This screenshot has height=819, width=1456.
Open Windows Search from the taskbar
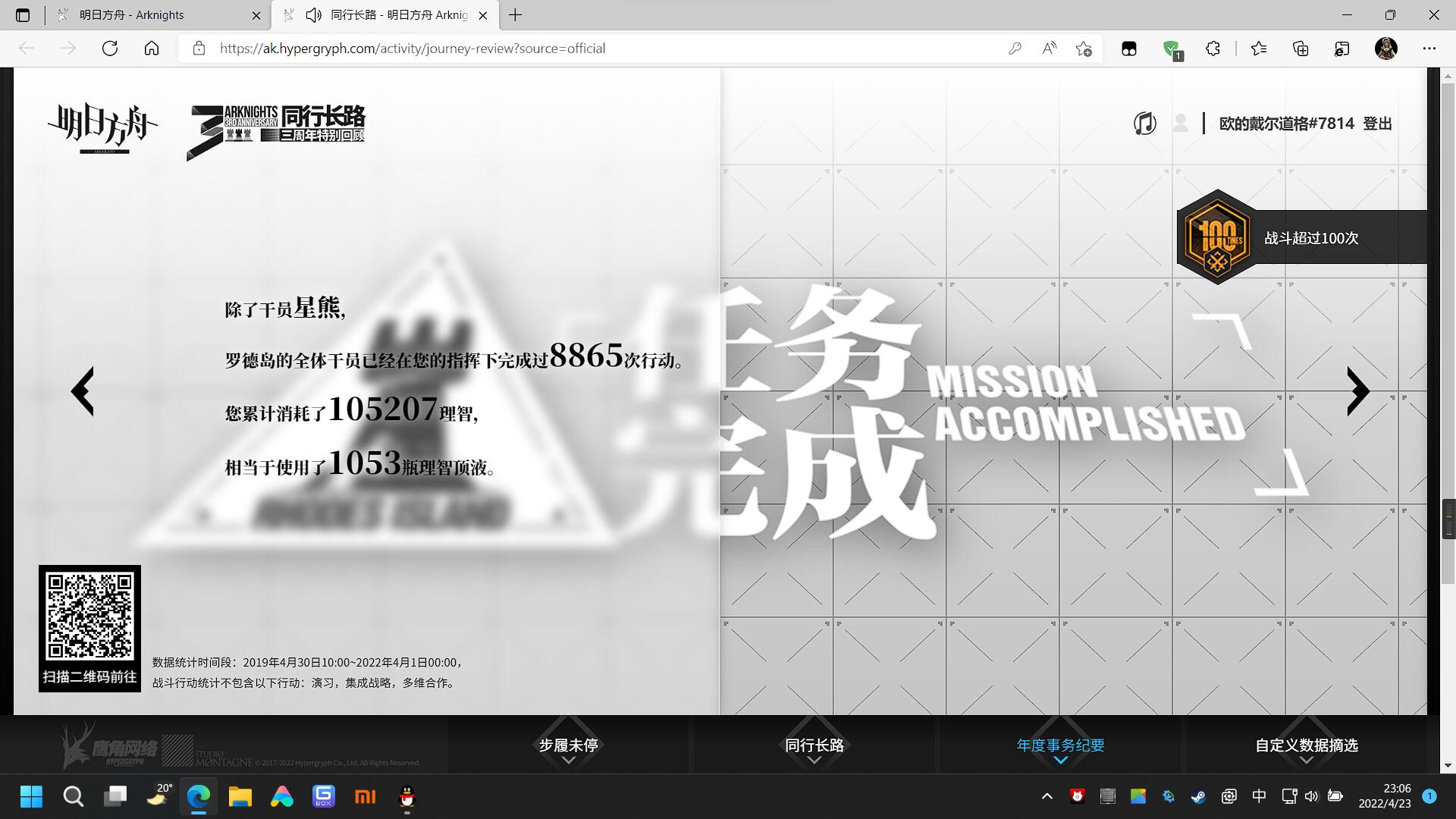(73, 796)
